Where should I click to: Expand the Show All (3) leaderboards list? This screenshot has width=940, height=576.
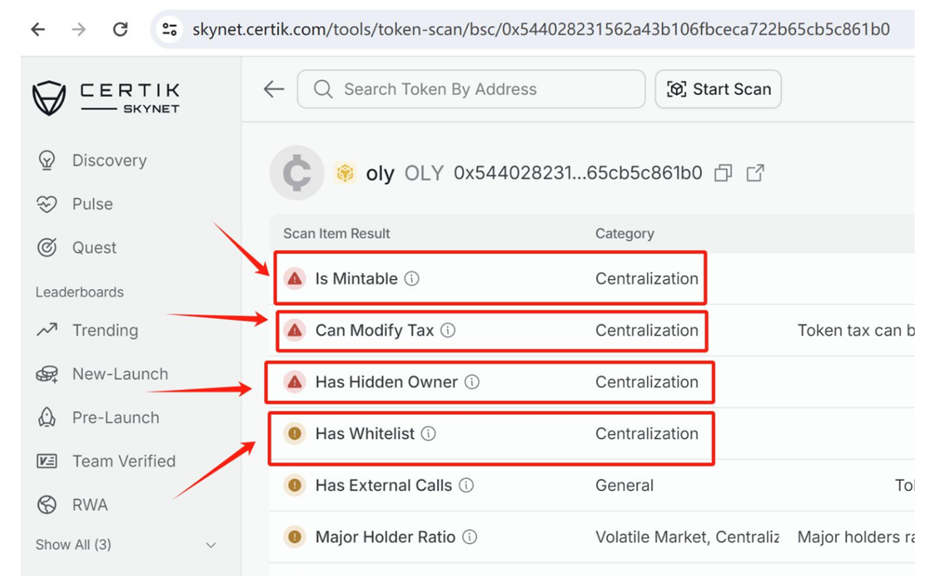(x=210, y=545)
